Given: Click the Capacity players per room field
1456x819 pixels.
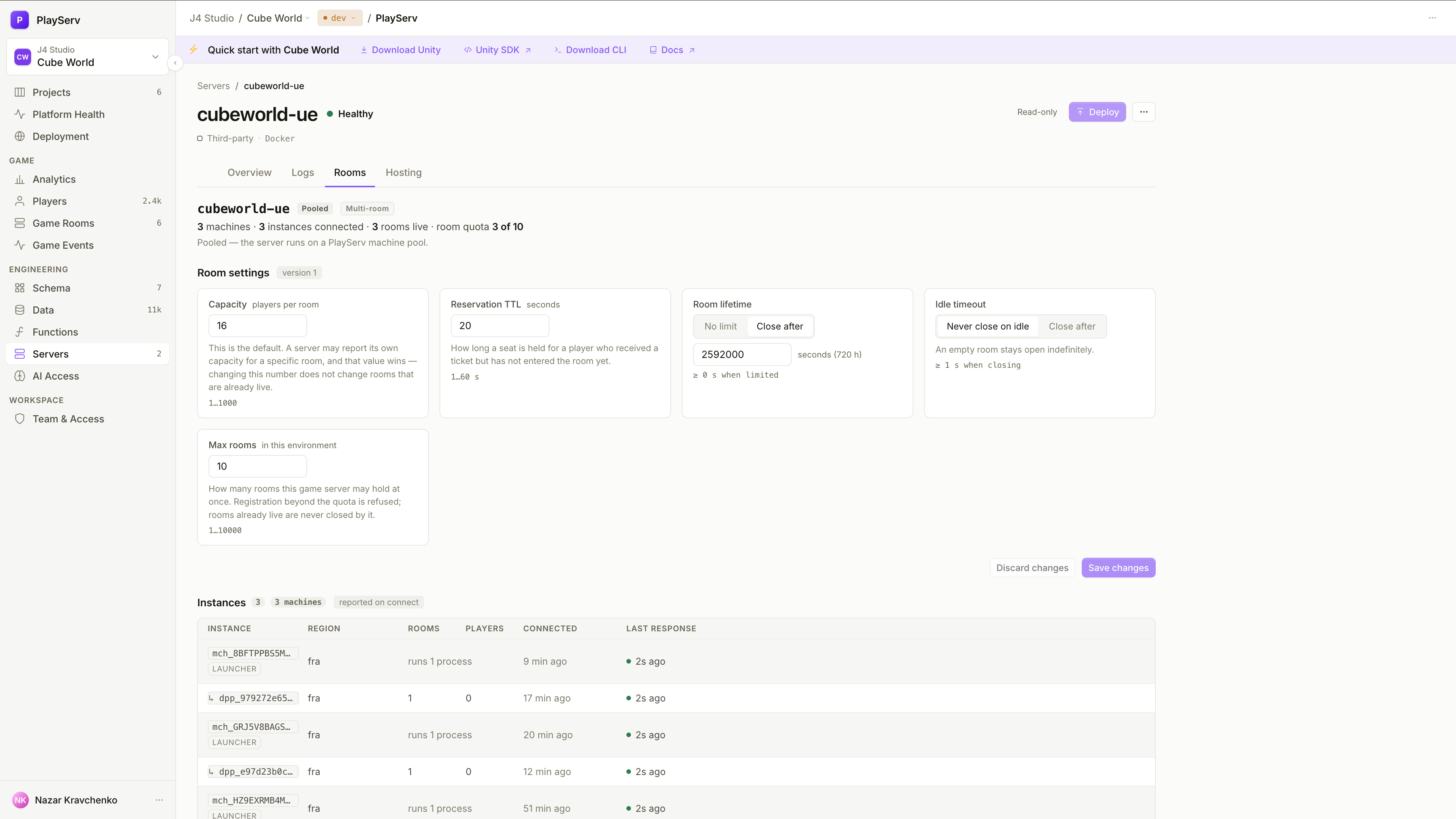Looking at the screenshot, I should [257, 326].
